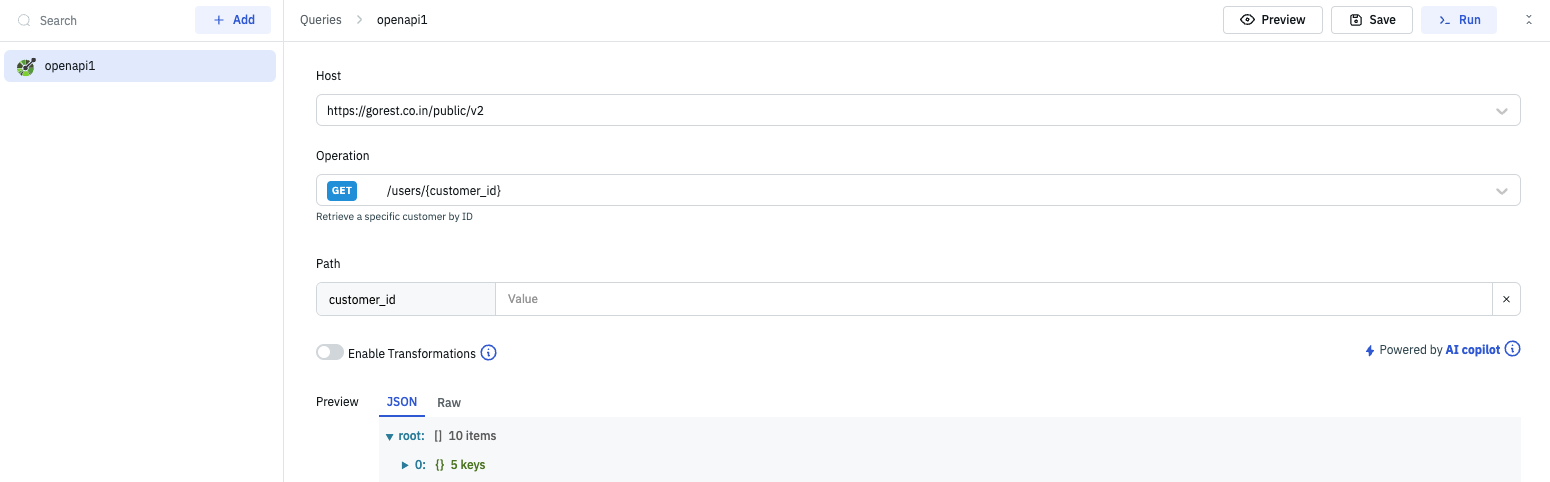Add a new query
The width and height of the screenshot is (1550, 482).
click(x=233, y=20)
